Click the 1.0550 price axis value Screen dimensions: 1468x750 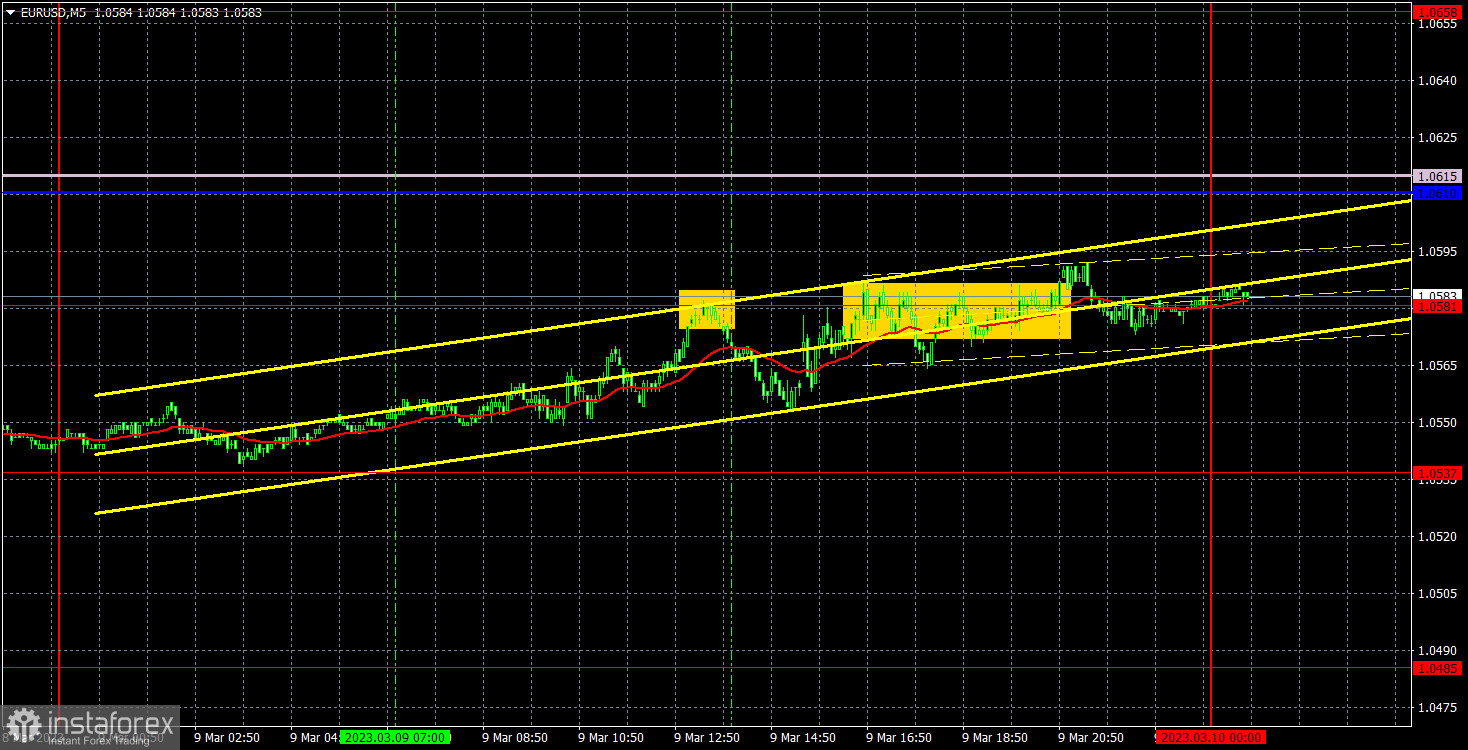(1436, 422)
